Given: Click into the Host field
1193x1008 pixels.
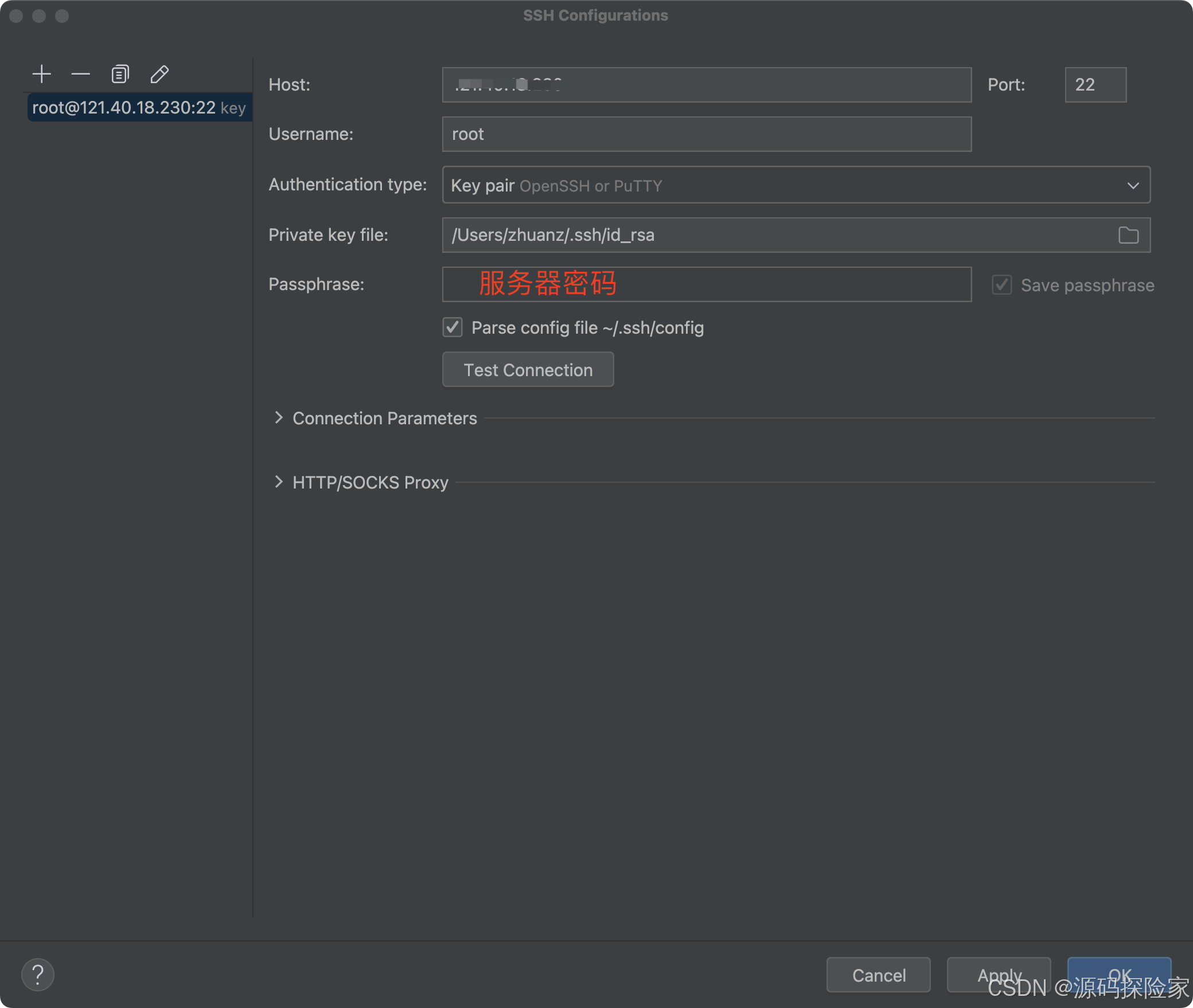Looking at the screenshot, I should click(x=705, y=84).
